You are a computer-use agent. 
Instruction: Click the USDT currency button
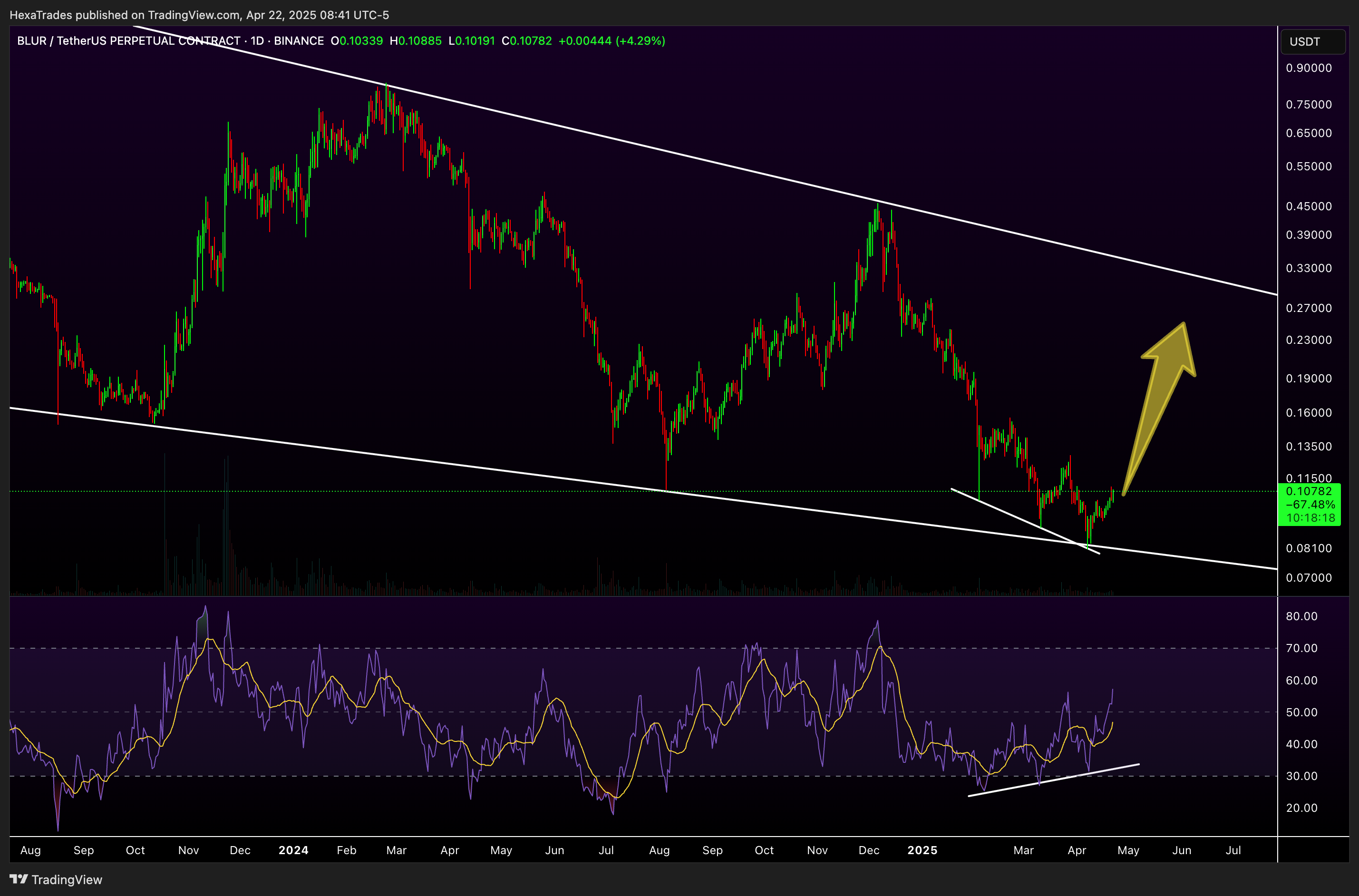[1312, 42]
